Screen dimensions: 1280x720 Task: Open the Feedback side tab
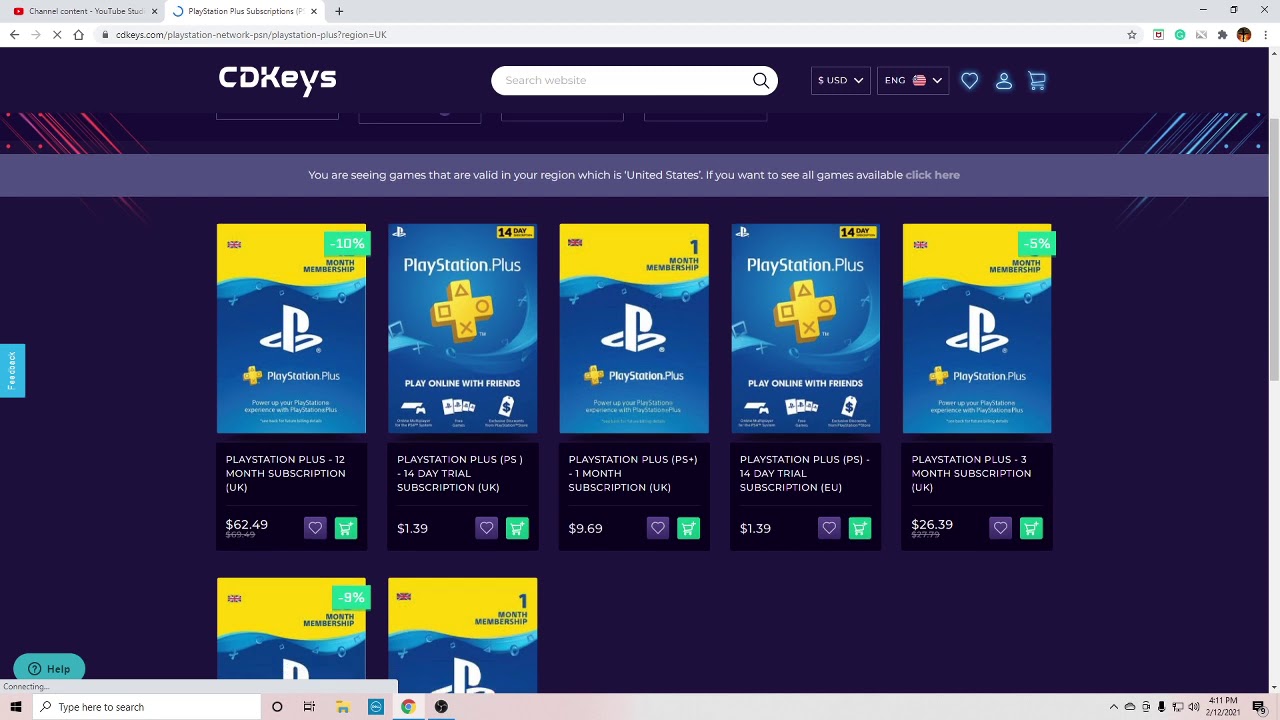(x=12, y=371)
